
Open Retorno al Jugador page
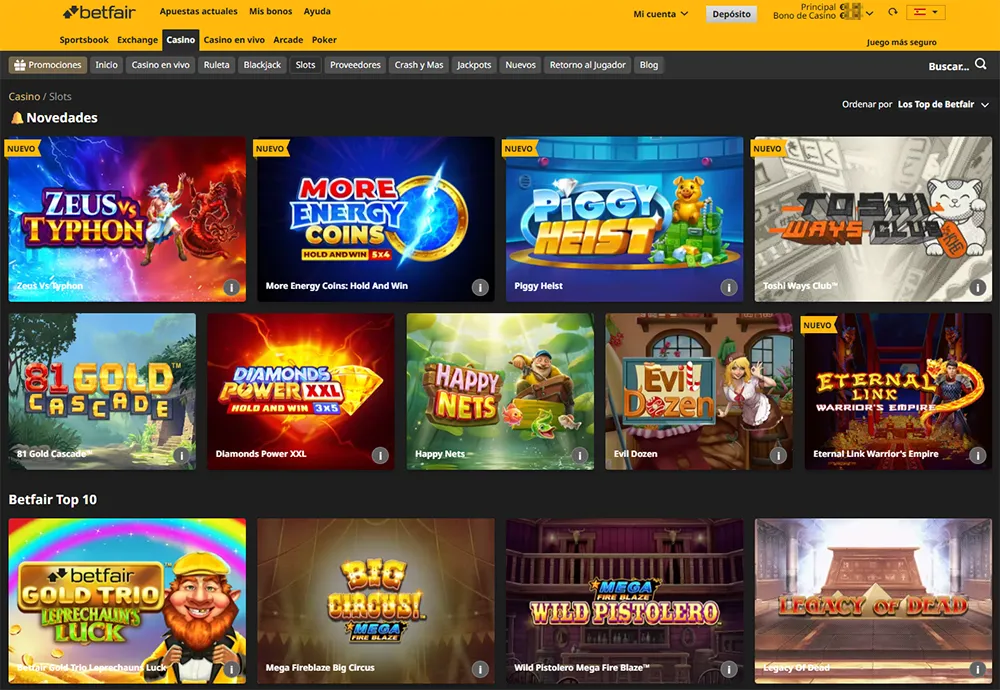tap(588, 65)
